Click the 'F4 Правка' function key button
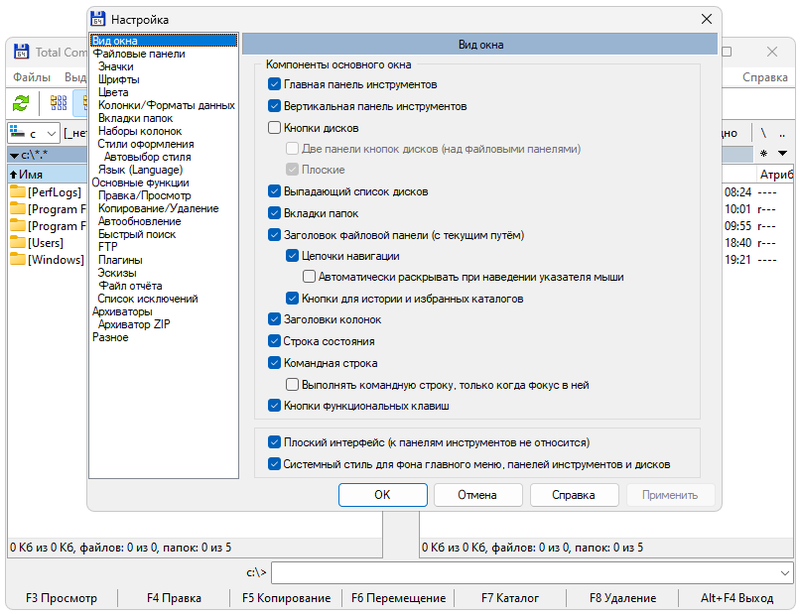This screenshot has height=614, width=800. 174,598
